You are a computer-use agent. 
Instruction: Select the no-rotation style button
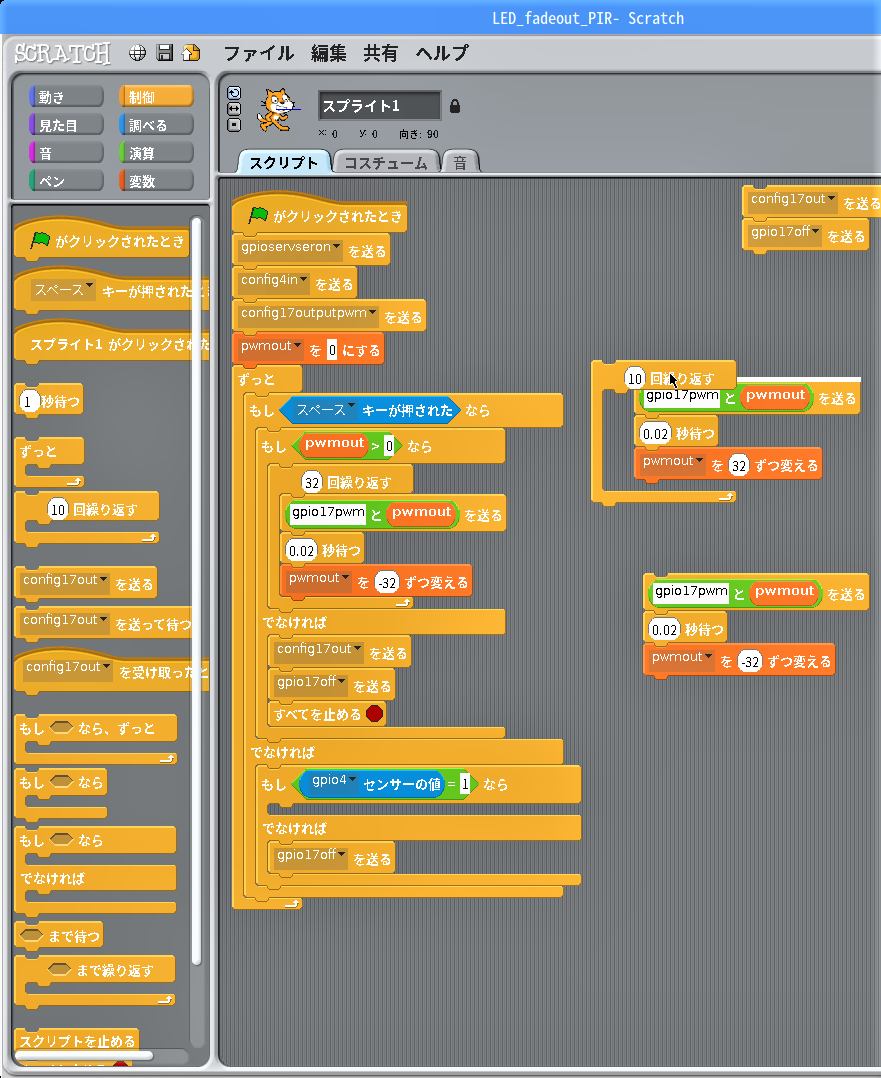click(234, 124)
